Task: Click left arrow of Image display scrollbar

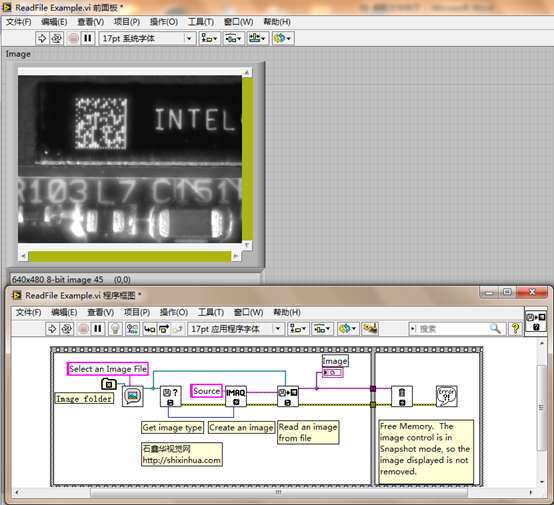Action: click(23, 256)
